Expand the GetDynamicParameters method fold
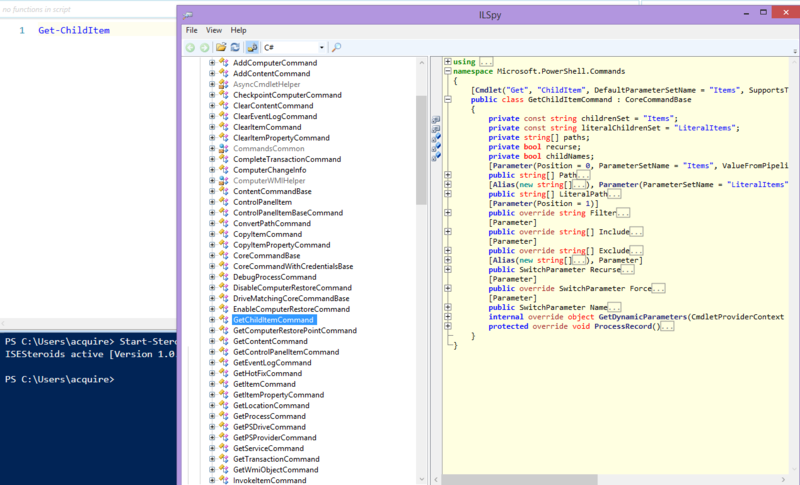The image size is (800, 485). [448, 317]
